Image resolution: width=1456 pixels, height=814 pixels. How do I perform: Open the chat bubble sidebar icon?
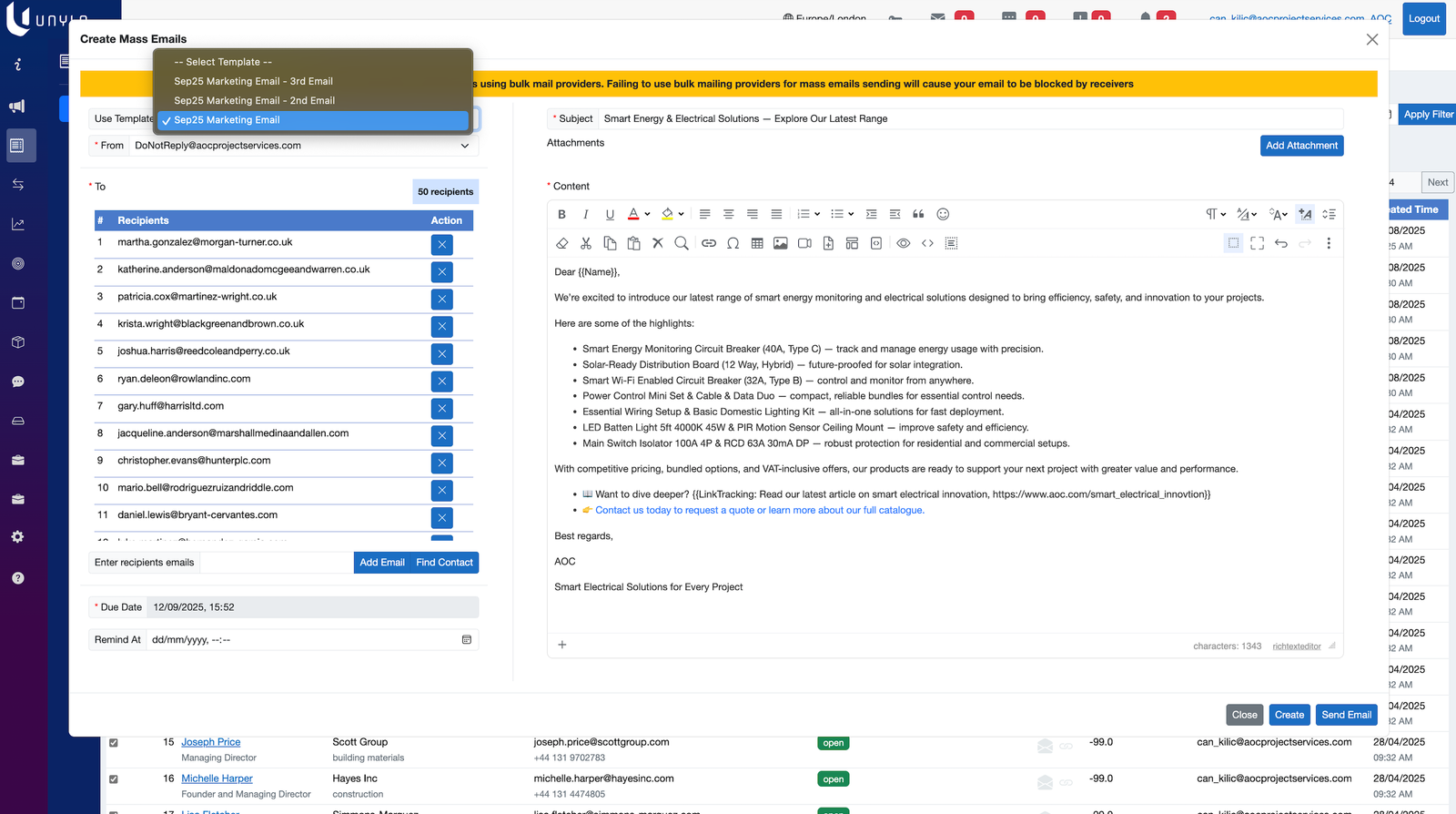17,382
